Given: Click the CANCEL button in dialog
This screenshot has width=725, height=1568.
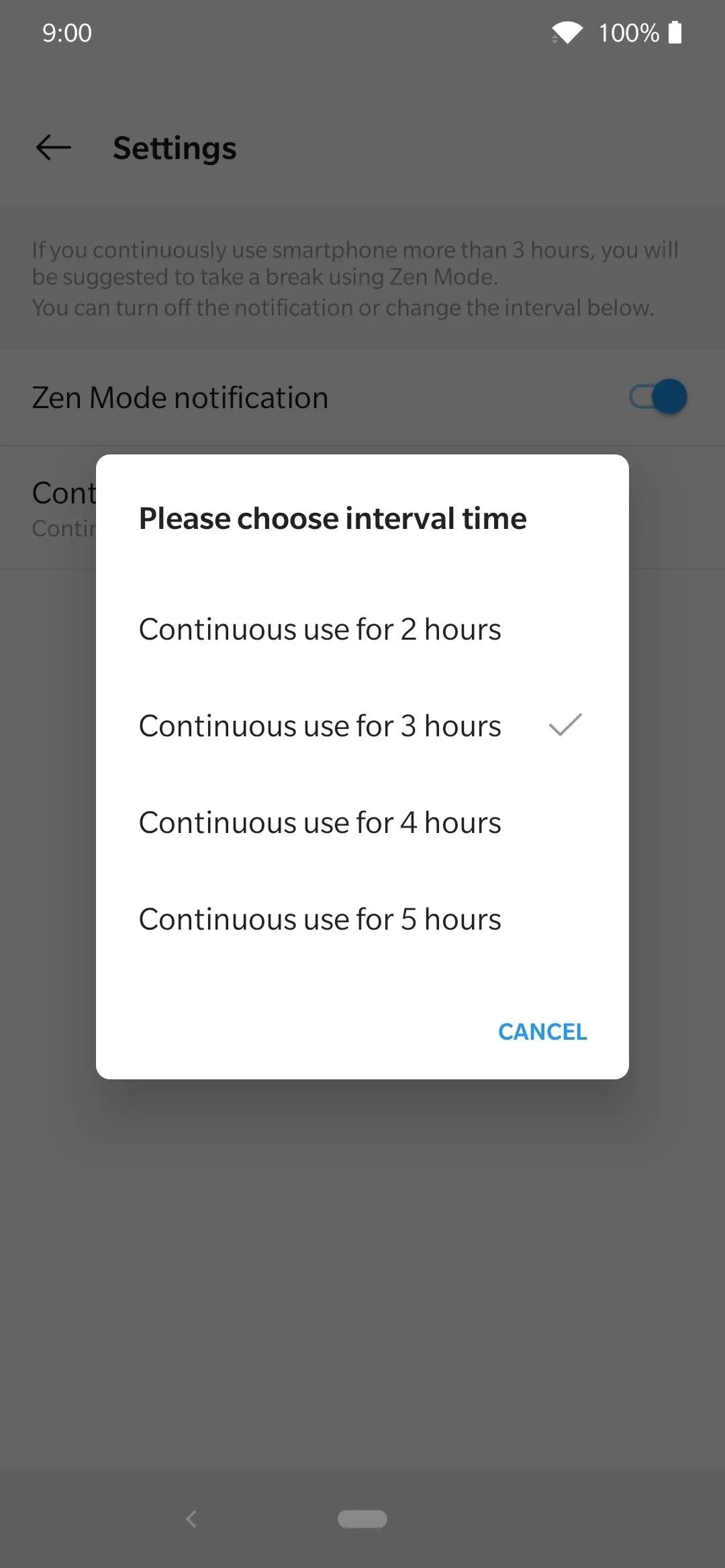Looking at the screenshot, I should point(542,1032).
